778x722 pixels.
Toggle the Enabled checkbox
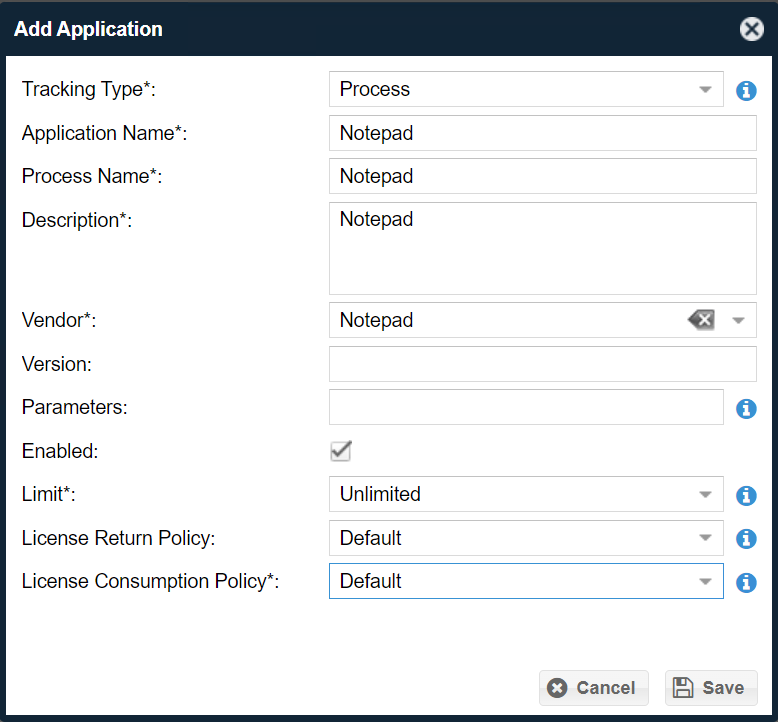pyautogui.click(x=341, y=451)
